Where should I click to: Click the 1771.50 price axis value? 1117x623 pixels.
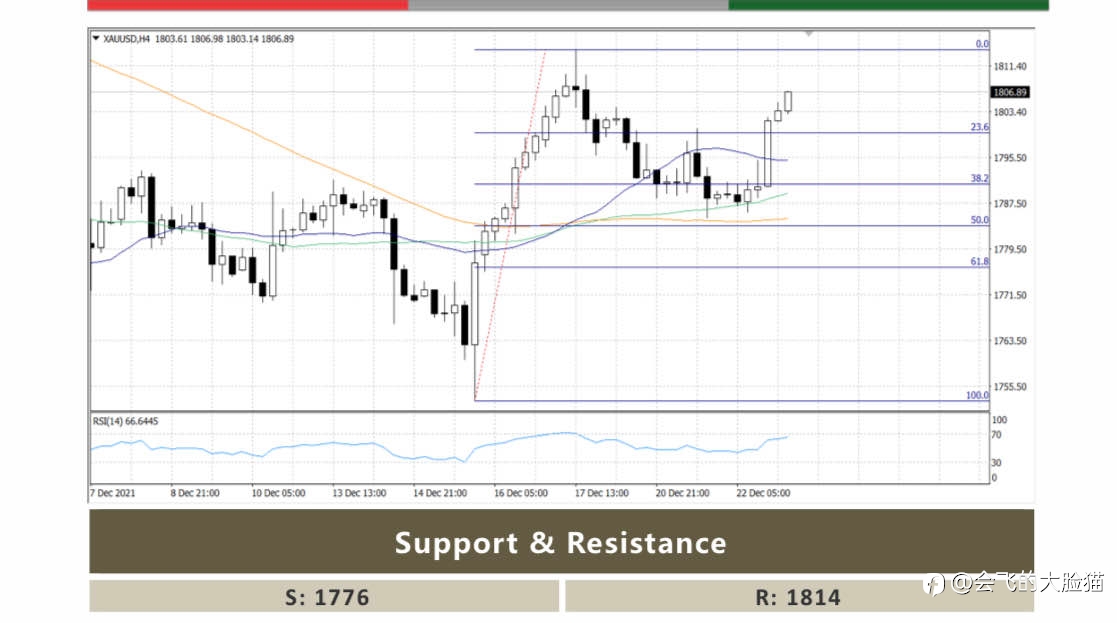click(1010, 295)
